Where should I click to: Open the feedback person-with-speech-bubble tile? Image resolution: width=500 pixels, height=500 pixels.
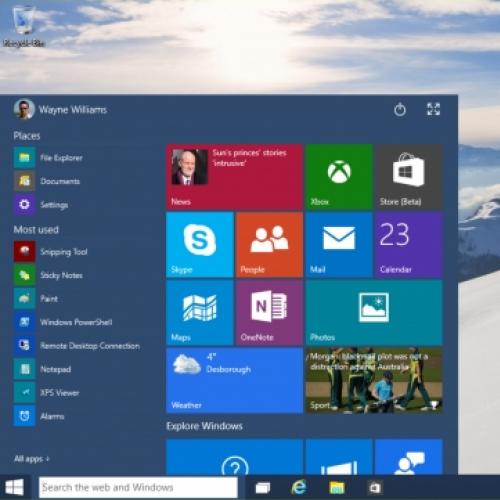[x=409, y=457]
